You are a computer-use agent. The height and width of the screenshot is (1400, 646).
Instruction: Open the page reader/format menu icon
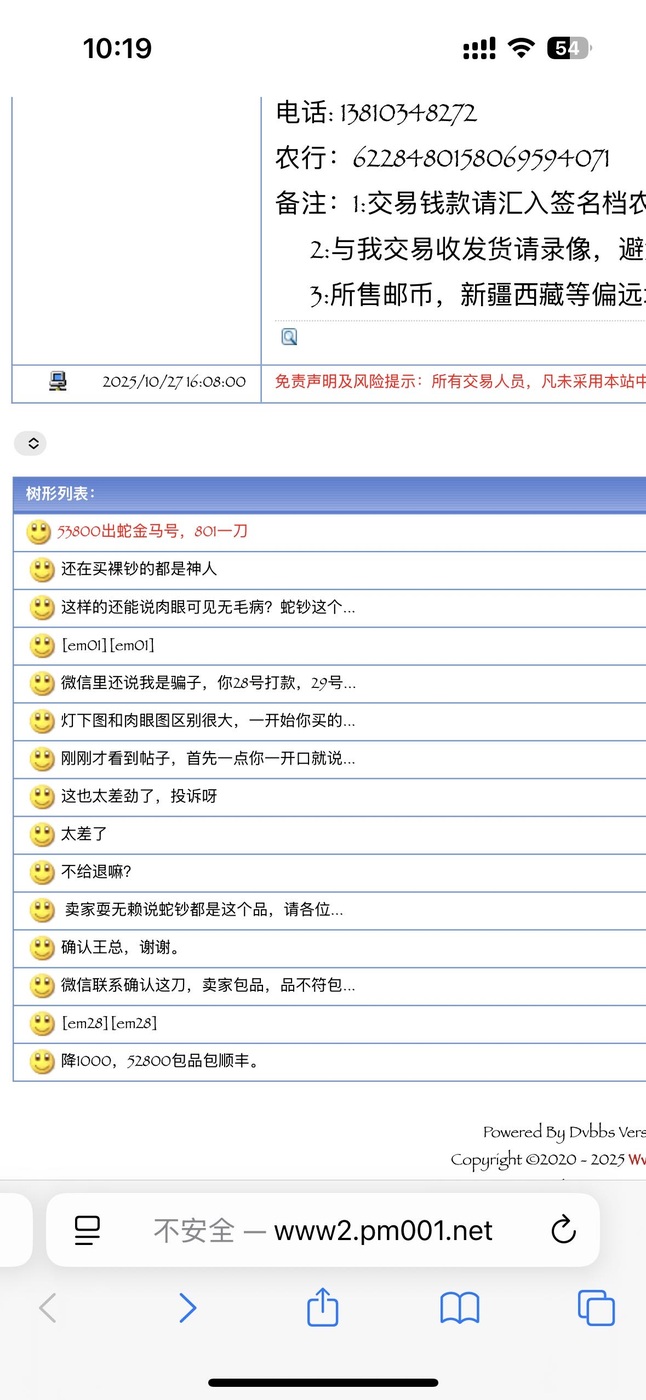pyautogui.click(x=88, y=1230)
